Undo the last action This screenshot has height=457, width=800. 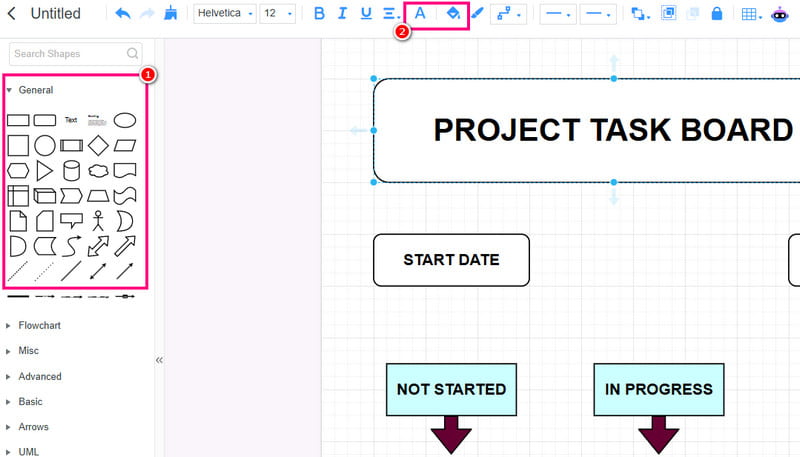tap(122, 13)
